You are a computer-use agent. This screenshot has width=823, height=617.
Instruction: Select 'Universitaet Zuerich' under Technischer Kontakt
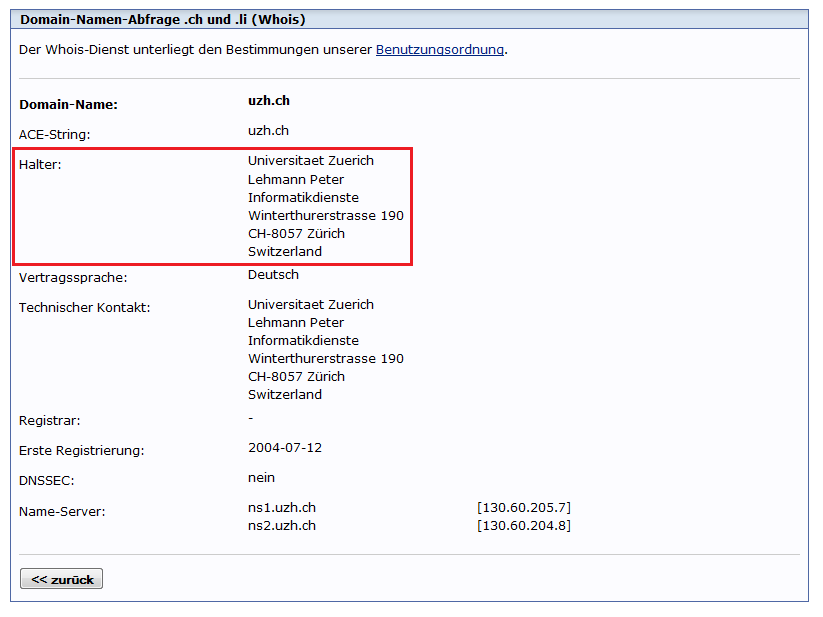tap(311, 304)
